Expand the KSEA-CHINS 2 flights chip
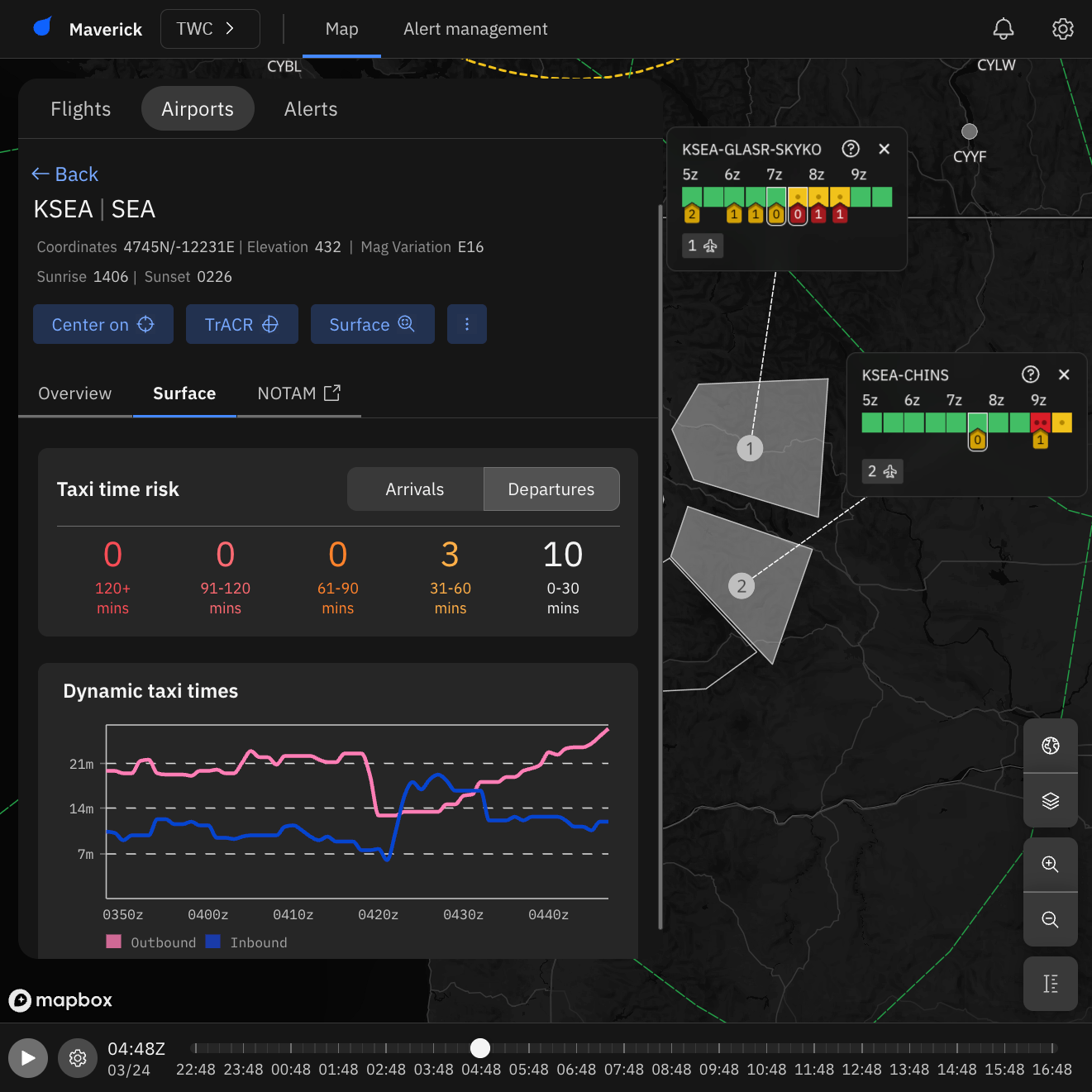The image size is (1092, 1092). coord(882,471)
